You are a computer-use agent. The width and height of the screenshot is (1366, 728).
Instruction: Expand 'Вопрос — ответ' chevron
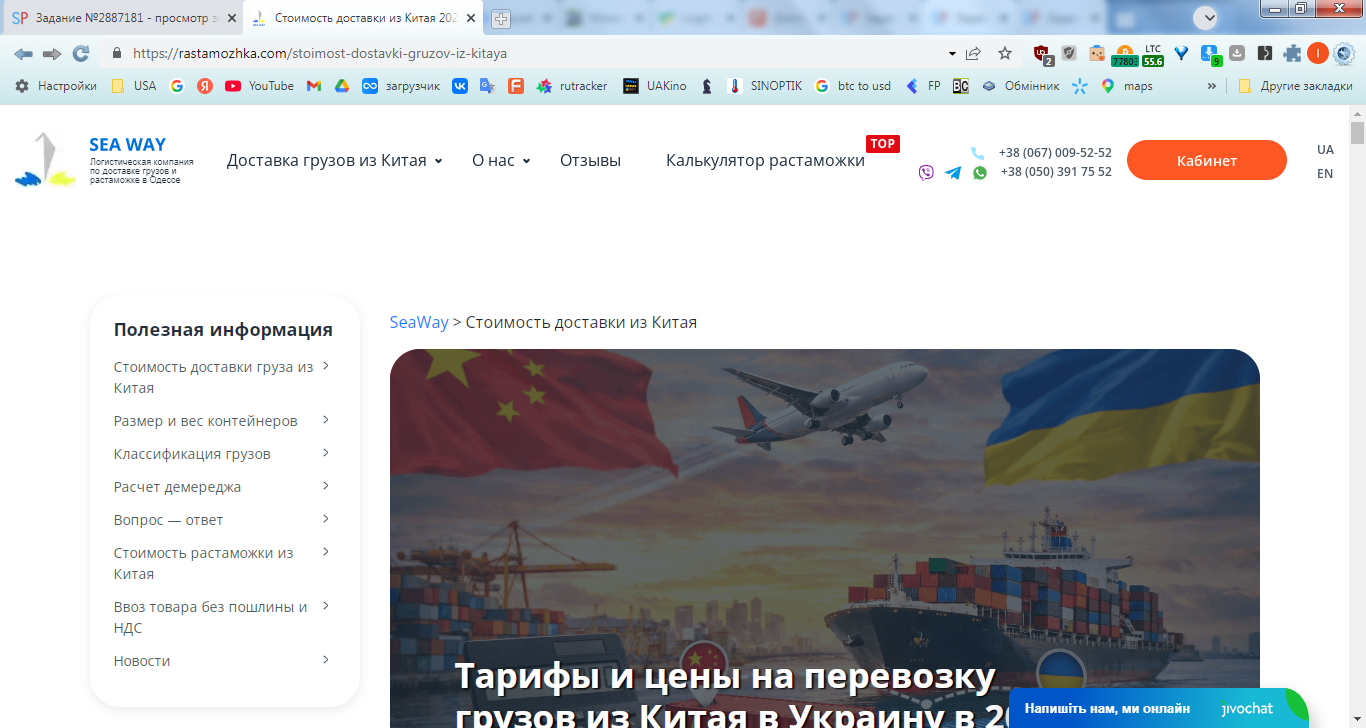326,519
